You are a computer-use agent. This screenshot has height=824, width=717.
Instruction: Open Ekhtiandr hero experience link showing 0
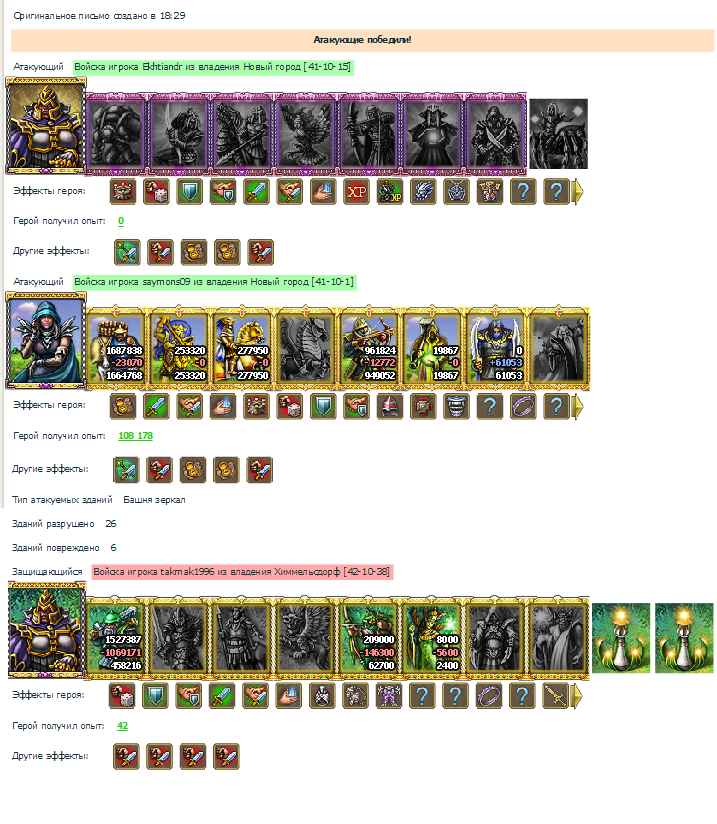pos(121,221)
